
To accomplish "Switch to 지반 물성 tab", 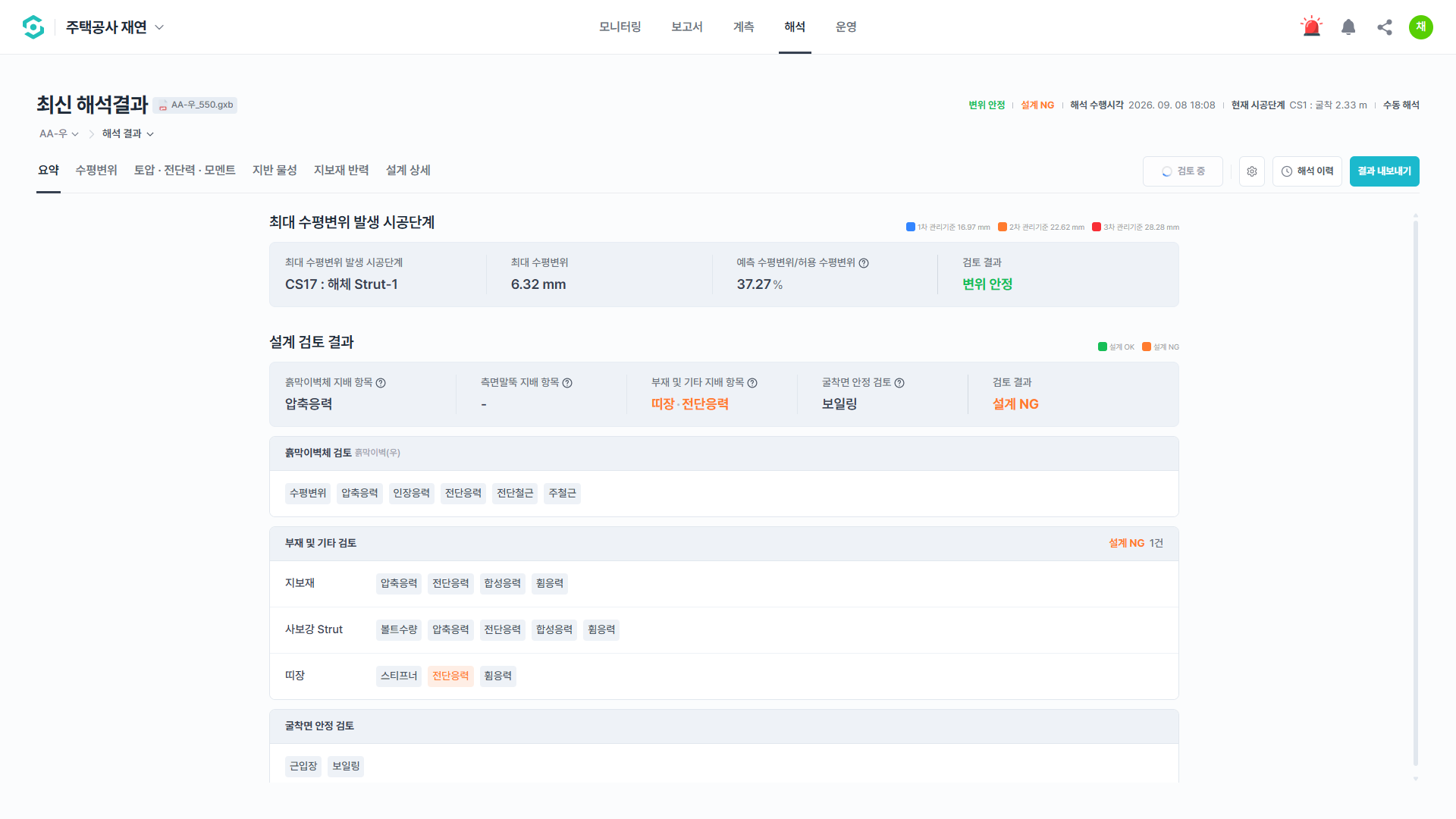I will [x=275, y=171].
